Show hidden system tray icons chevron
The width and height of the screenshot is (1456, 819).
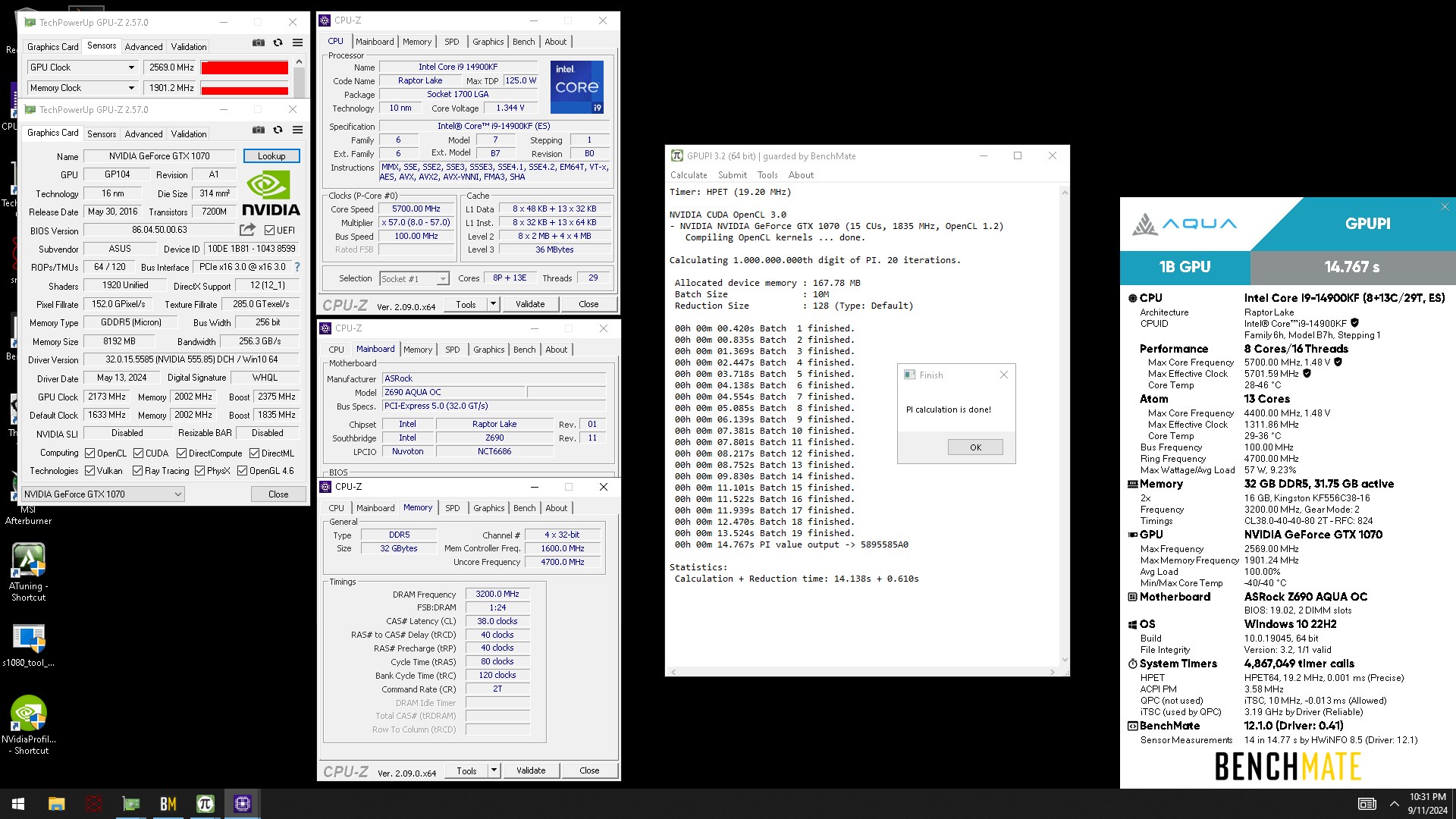(1394, 804)
